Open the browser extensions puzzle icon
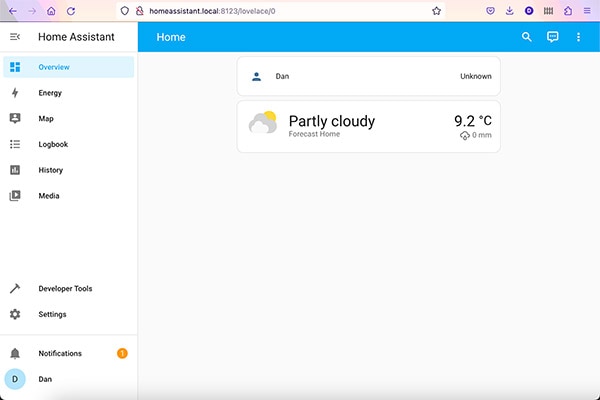600x400 pixels. pyautogui.click(x=568, y=11)
